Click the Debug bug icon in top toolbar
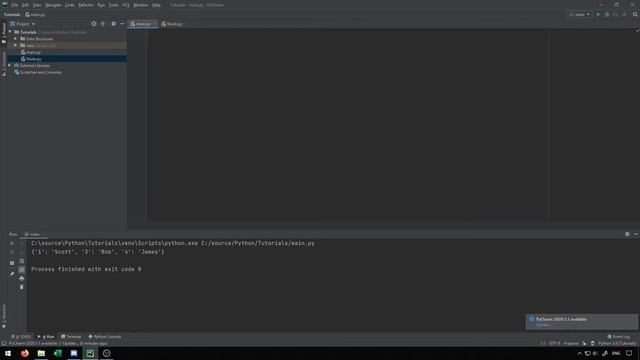Viewport: 640px width, 360px height. pyautogui.click(x=607, y=14)
